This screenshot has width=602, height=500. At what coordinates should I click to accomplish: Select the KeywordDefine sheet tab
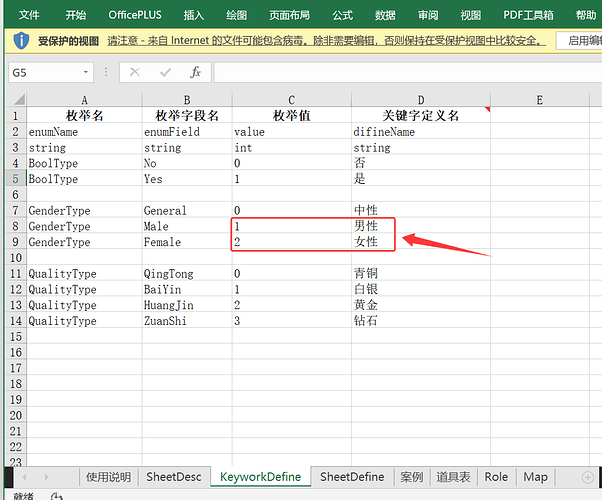pos(260,477)
